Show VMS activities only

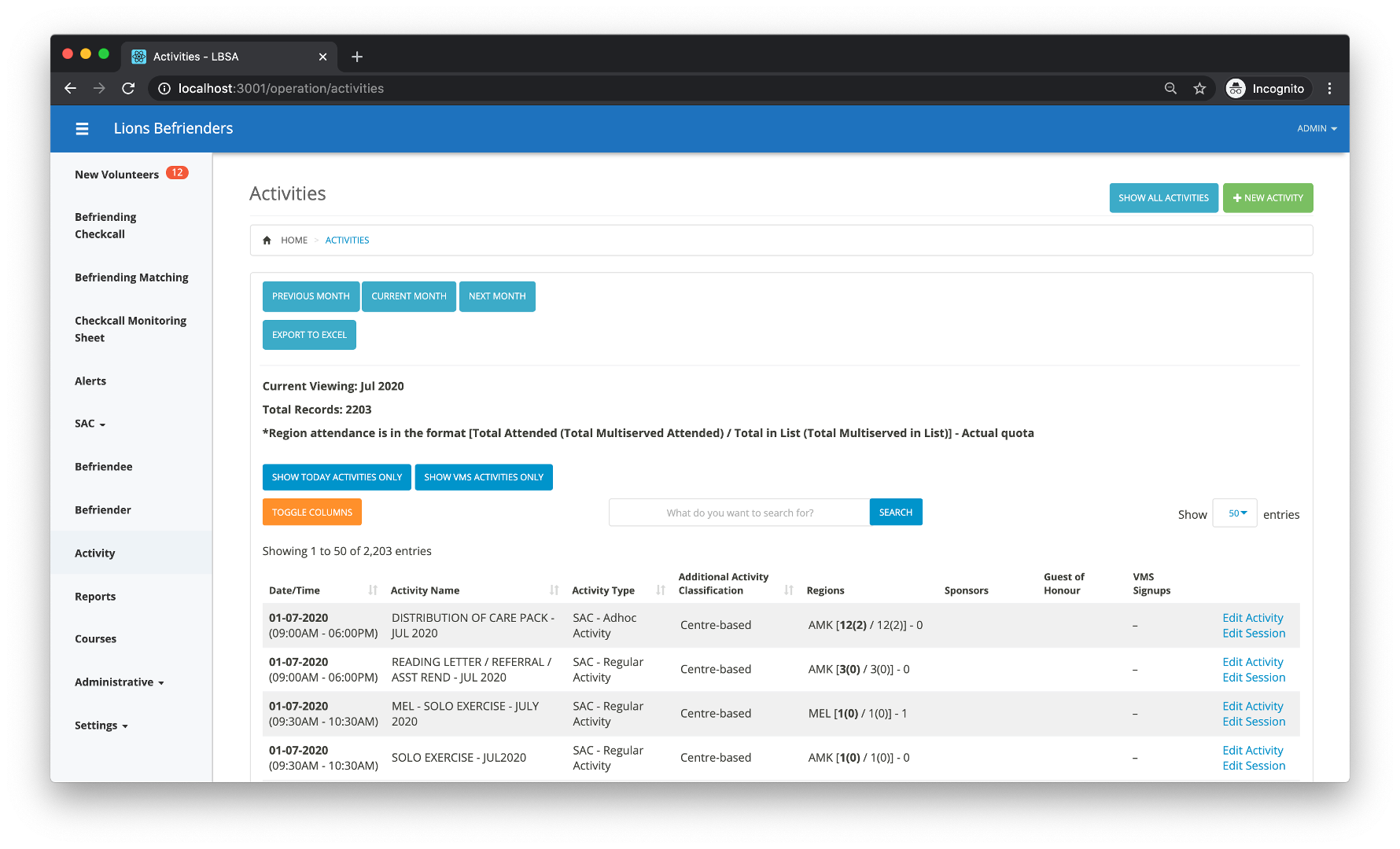coord(484,477)
